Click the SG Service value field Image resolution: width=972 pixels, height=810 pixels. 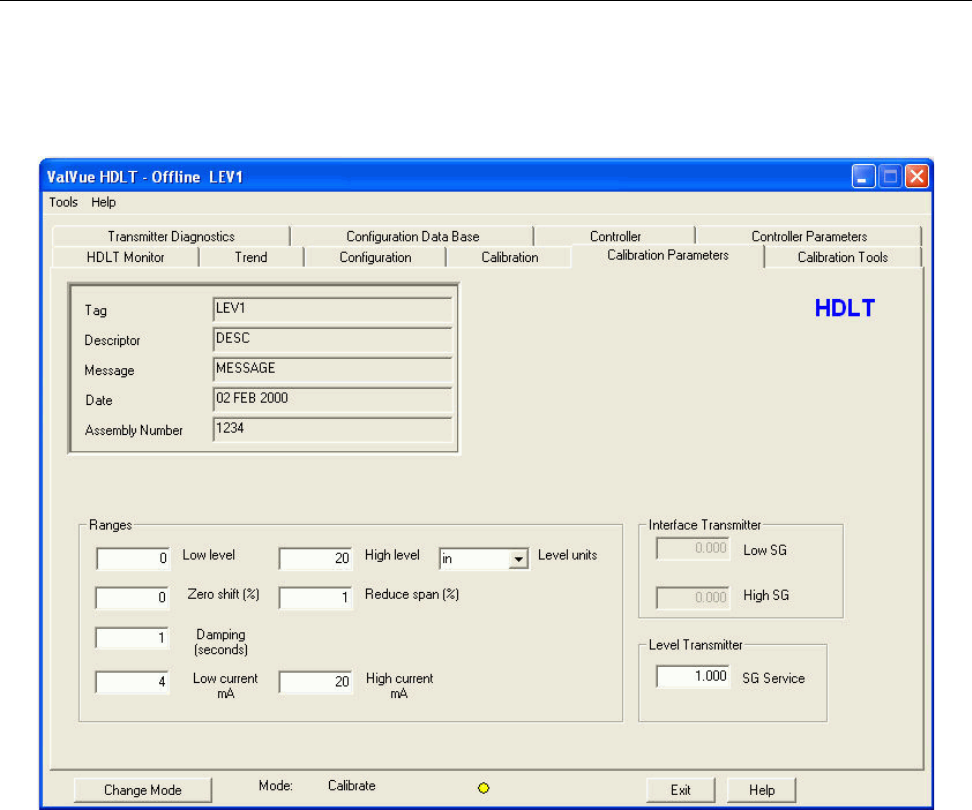coord(693,676)
